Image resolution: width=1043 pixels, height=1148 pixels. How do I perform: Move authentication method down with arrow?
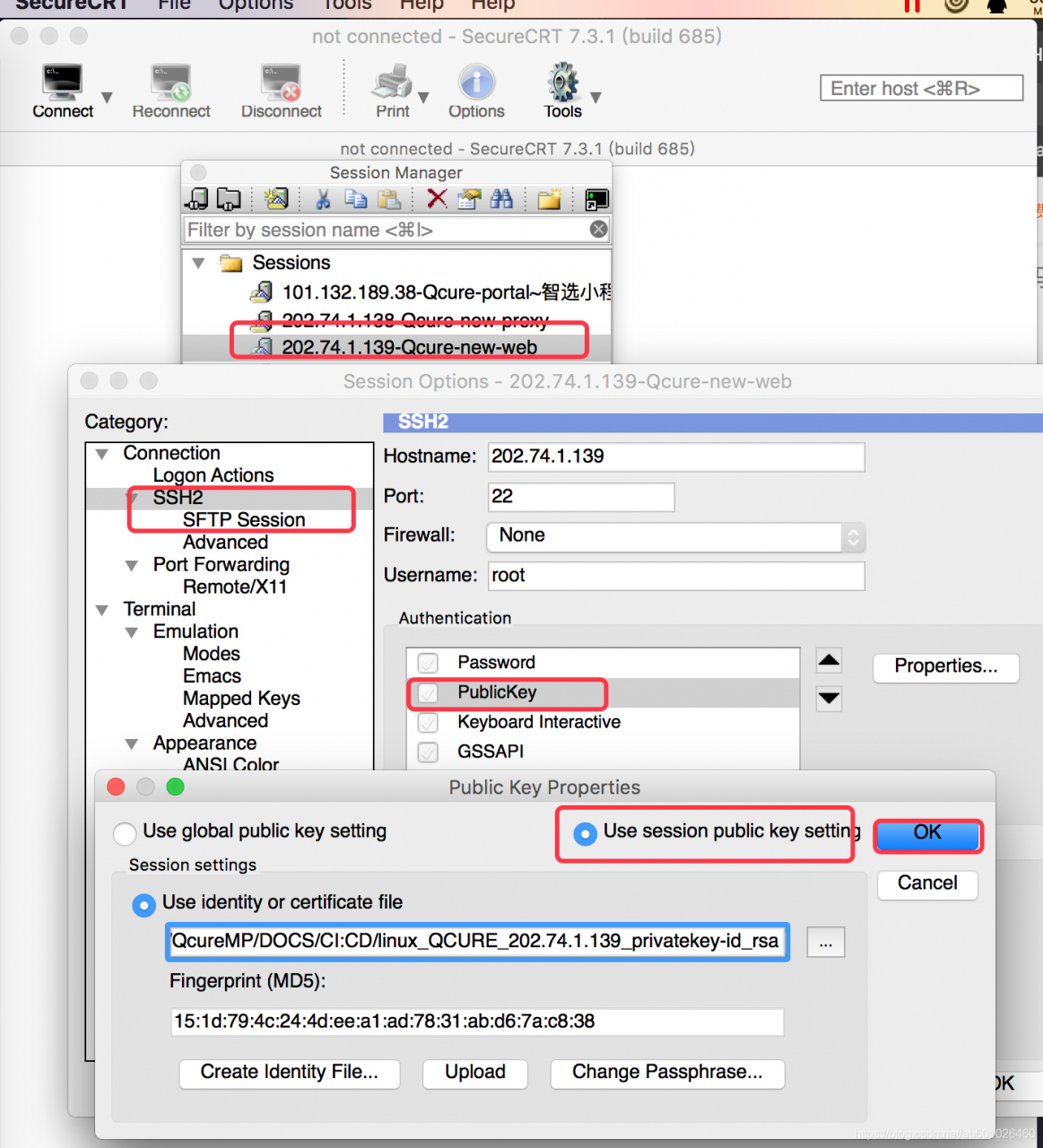pyautogui.click(x=830, y=698)
